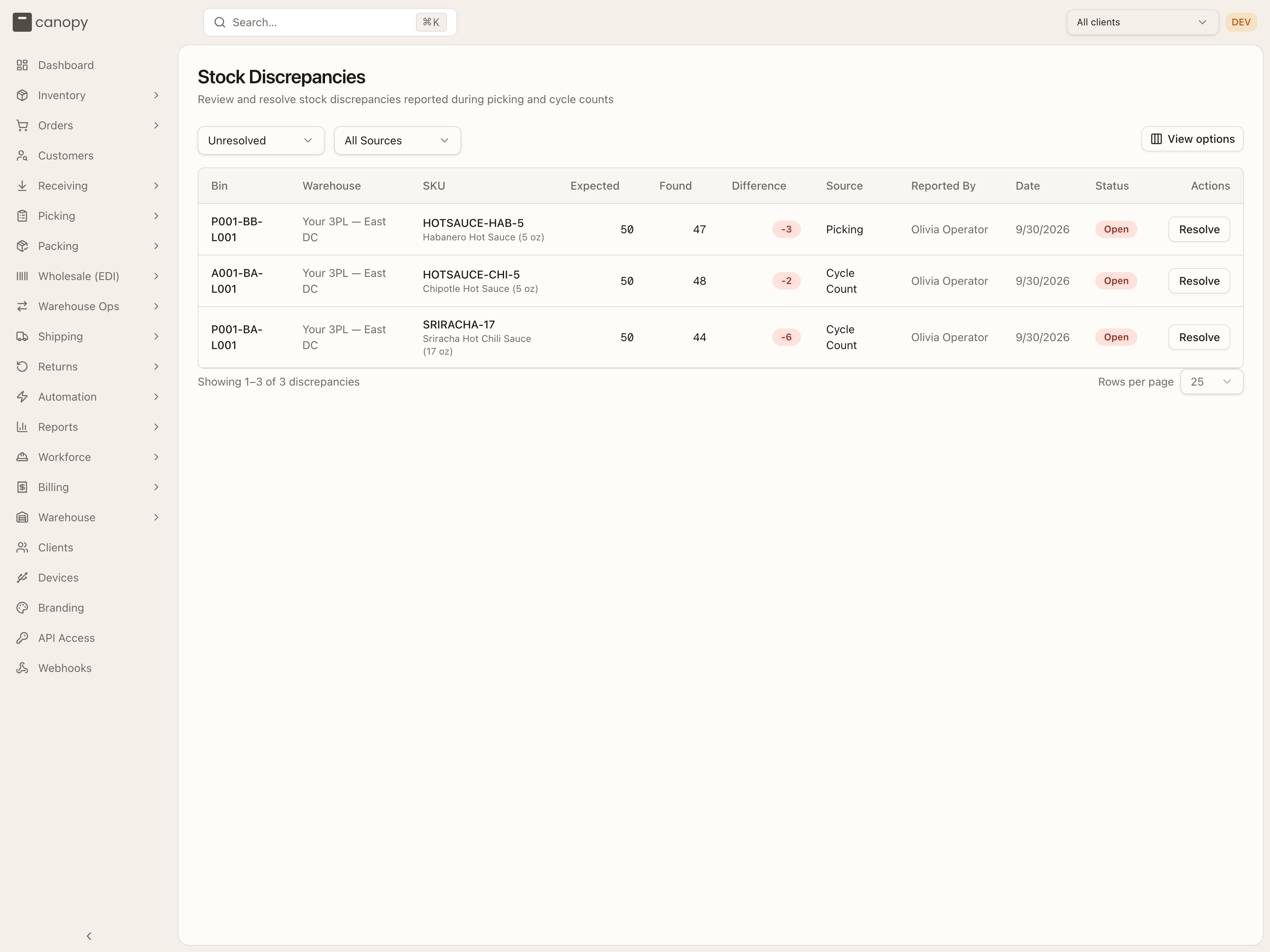Screen dimensions: 1270x952
Task: Resolve the HOTSAUCE-CHI-5 discrepancy
Action: pyautogui.click(x=1199, y=280)
